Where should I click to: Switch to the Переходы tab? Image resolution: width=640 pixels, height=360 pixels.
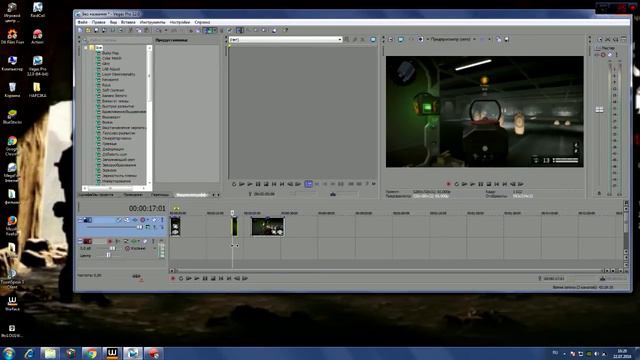(160, 195)
